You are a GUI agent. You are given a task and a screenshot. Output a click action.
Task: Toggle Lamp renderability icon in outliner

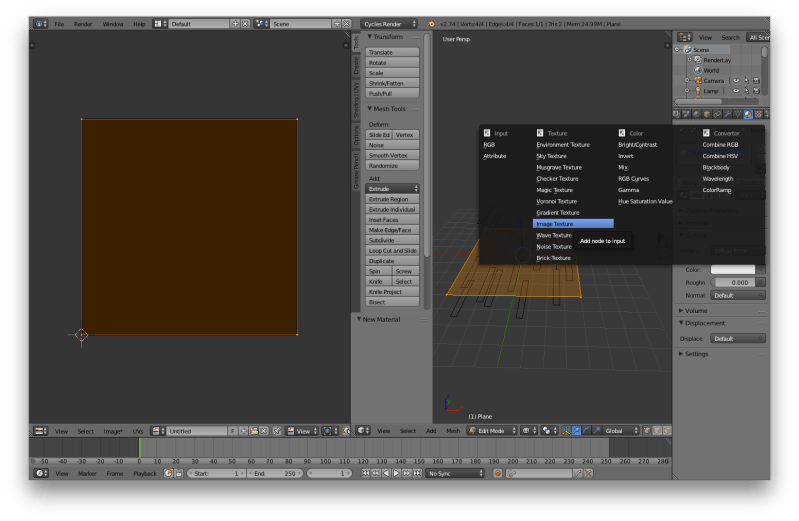click(757, 91)
